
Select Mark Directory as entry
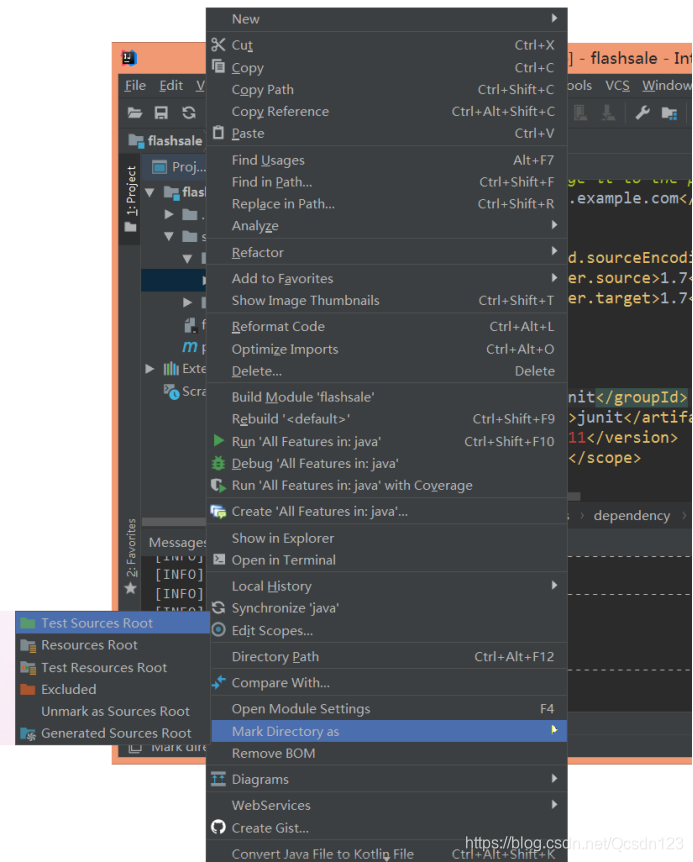click(x=387, y=731)
